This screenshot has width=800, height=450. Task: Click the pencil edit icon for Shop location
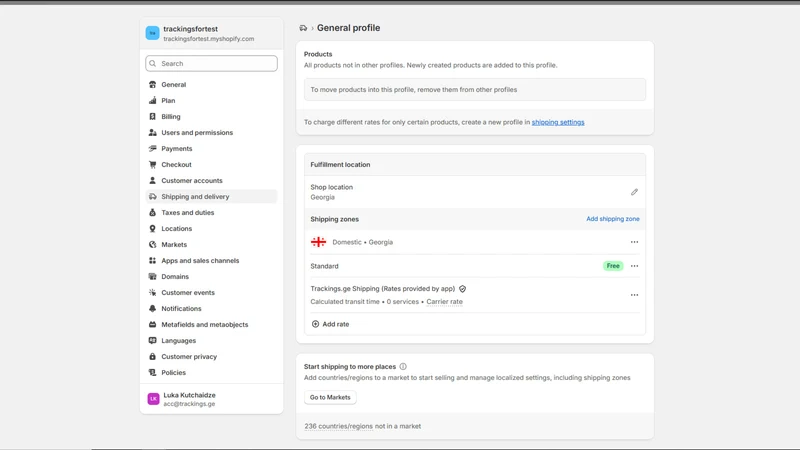(x=634, y=192)
